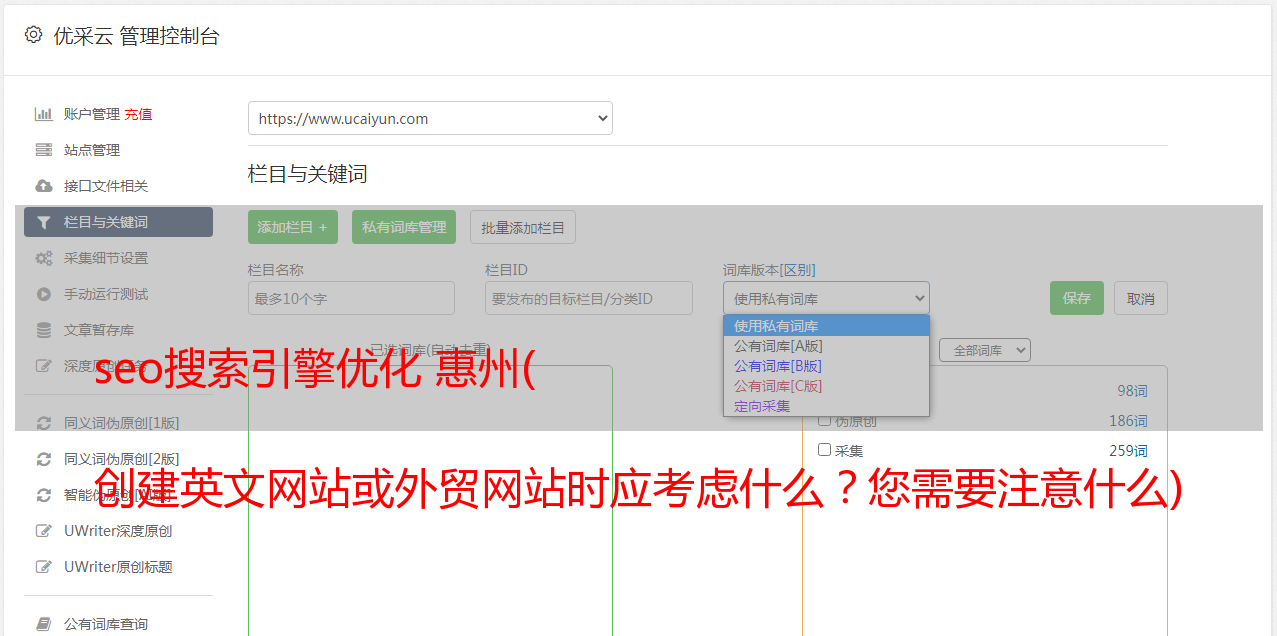This screenshot has height=636, width=1277.
Task: Click the cloud-upload icon for 接口文件相关
Action: coord(44,186)
